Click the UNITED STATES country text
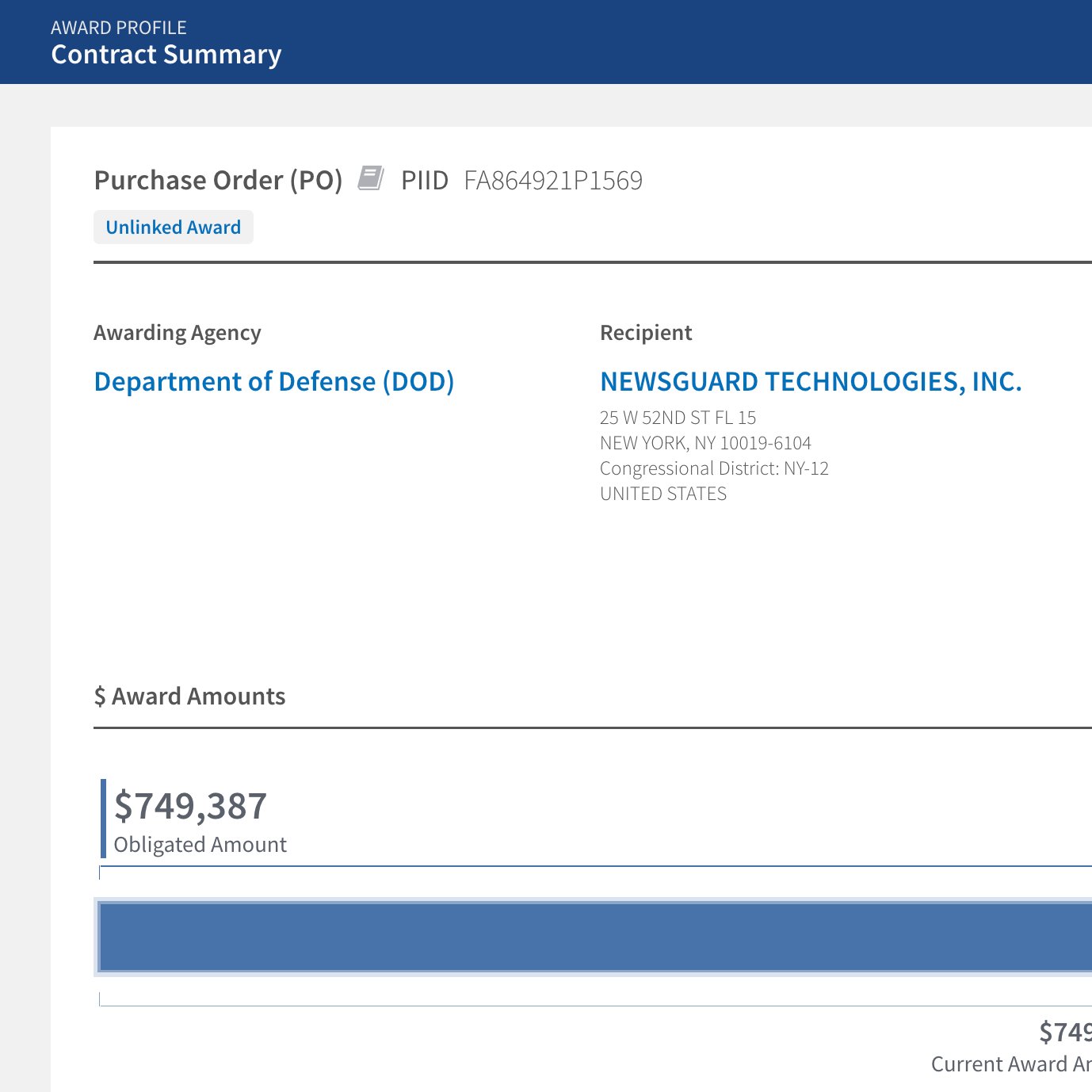Screen dimensions: 1092x1092 [663, 494]
